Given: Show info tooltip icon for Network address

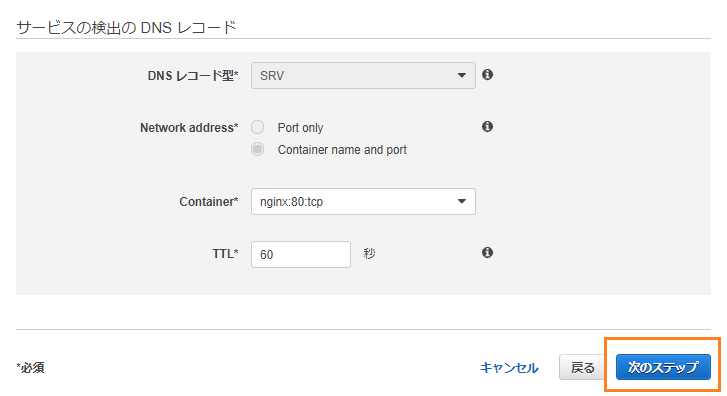Looking at the screenshot, I should click(487, 127).
